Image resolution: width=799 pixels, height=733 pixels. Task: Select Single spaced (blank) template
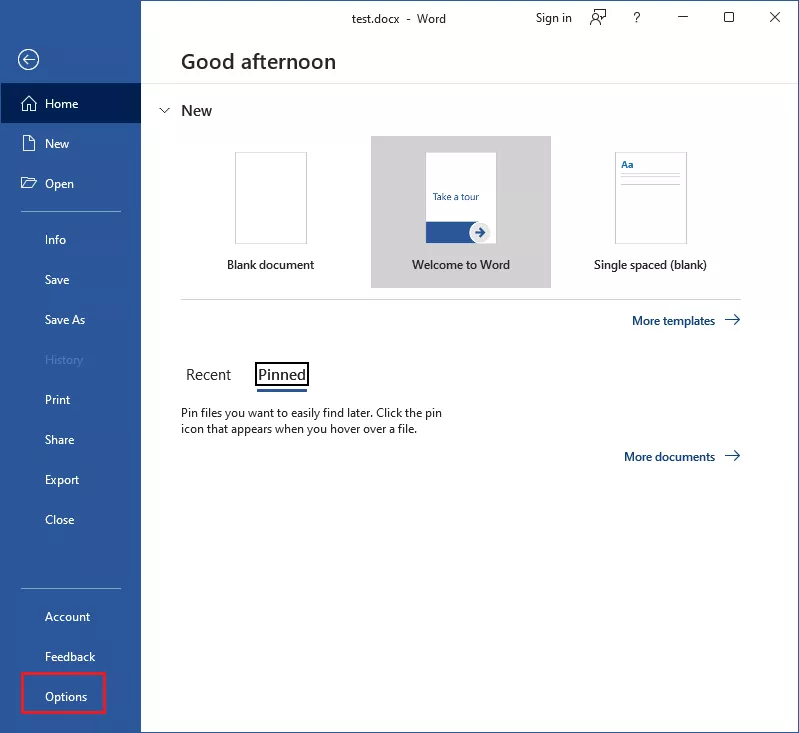click(x=650, y=199)
